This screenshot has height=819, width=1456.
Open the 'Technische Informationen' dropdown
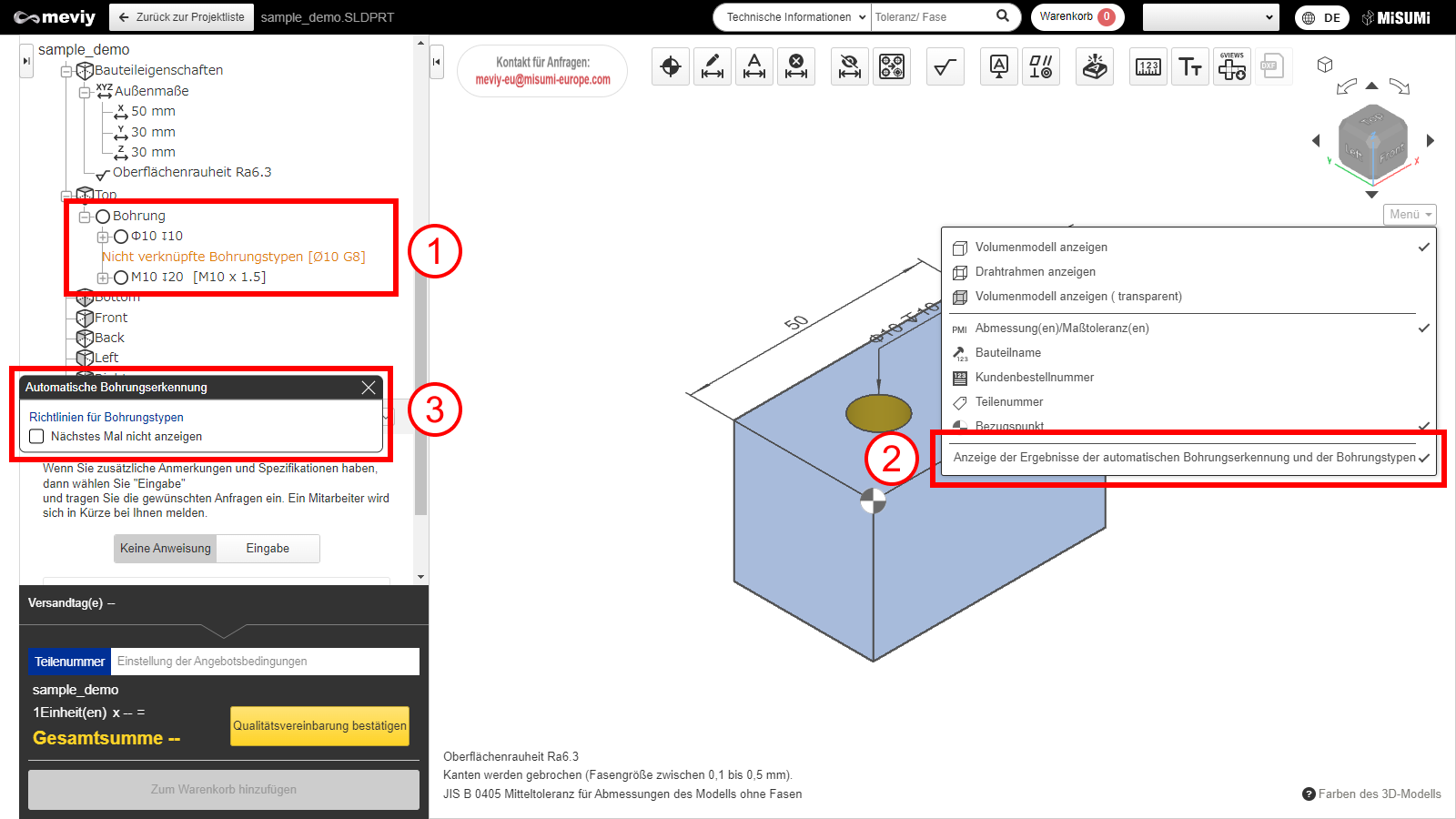(792, 17)
